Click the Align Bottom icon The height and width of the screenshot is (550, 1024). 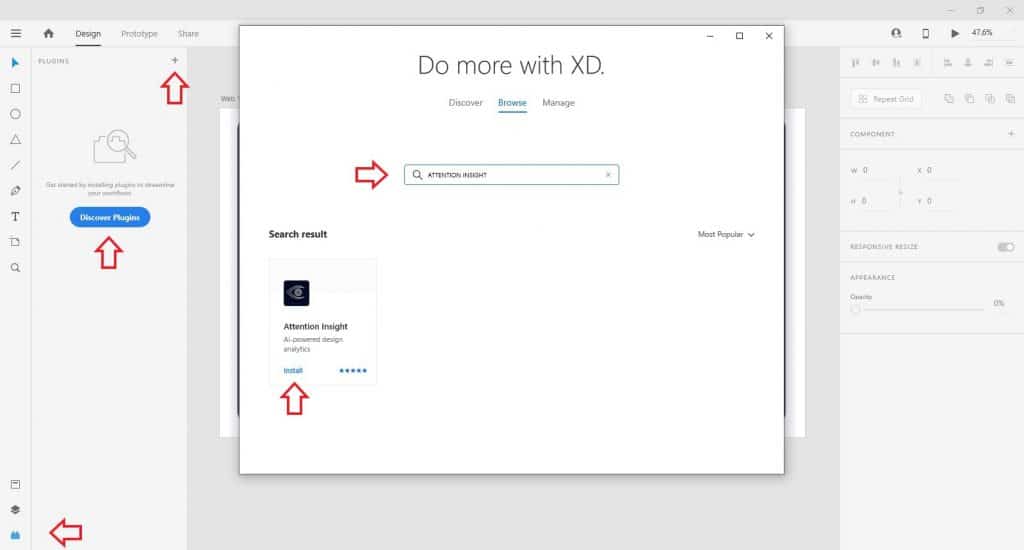pyautogui.click(x=897, y=63)
